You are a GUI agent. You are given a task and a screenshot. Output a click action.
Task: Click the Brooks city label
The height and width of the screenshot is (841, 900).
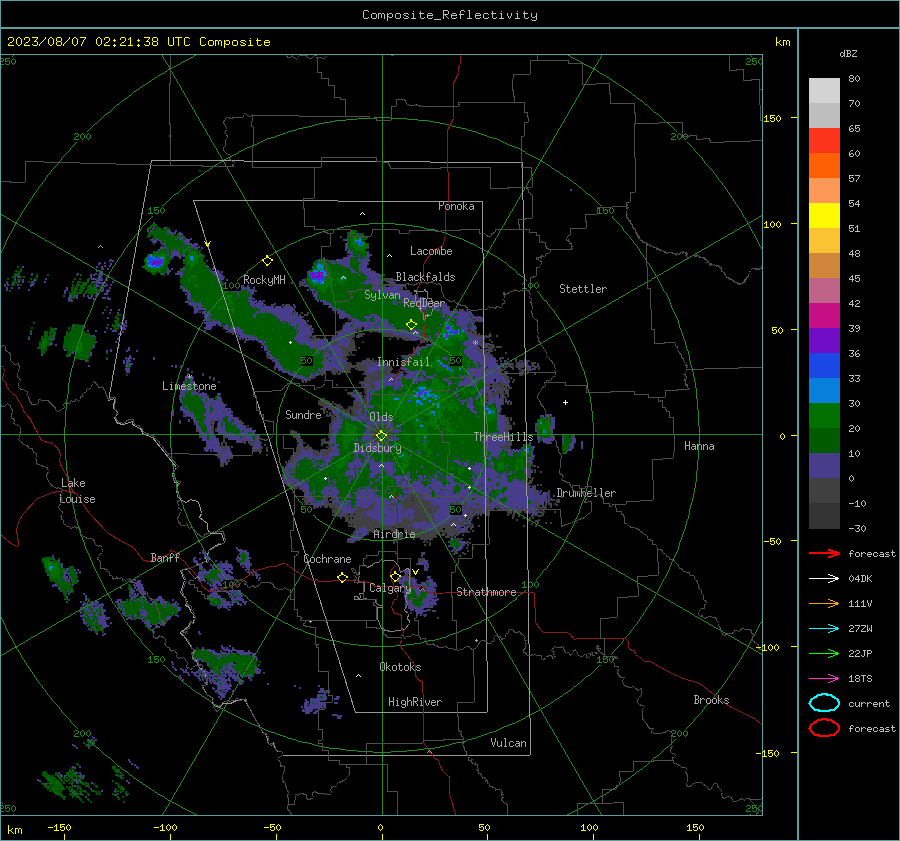click(711, 700)
